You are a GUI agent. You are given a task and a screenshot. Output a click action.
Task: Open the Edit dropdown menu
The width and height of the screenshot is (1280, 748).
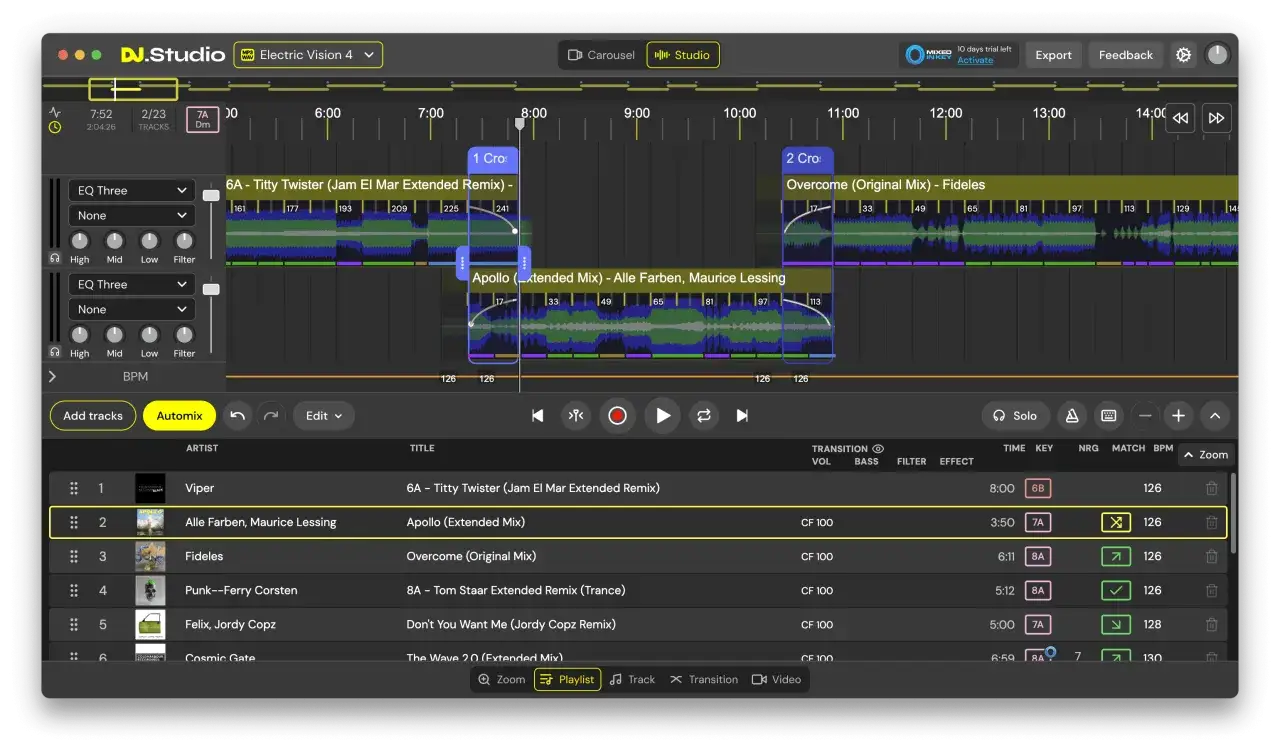(x=324, y=416)
